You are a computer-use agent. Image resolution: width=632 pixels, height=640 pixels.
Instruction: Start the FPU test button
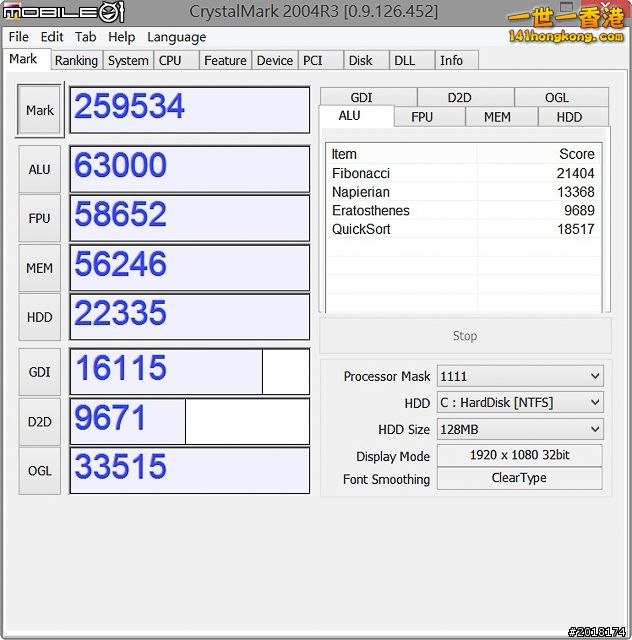click(x=40, y=218)
